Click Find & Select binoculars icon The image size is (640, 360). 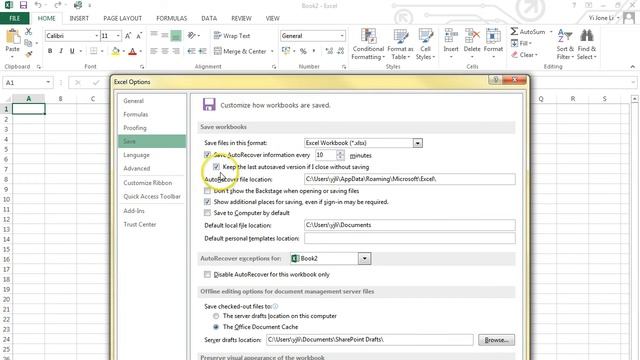(x=587, y=37)
